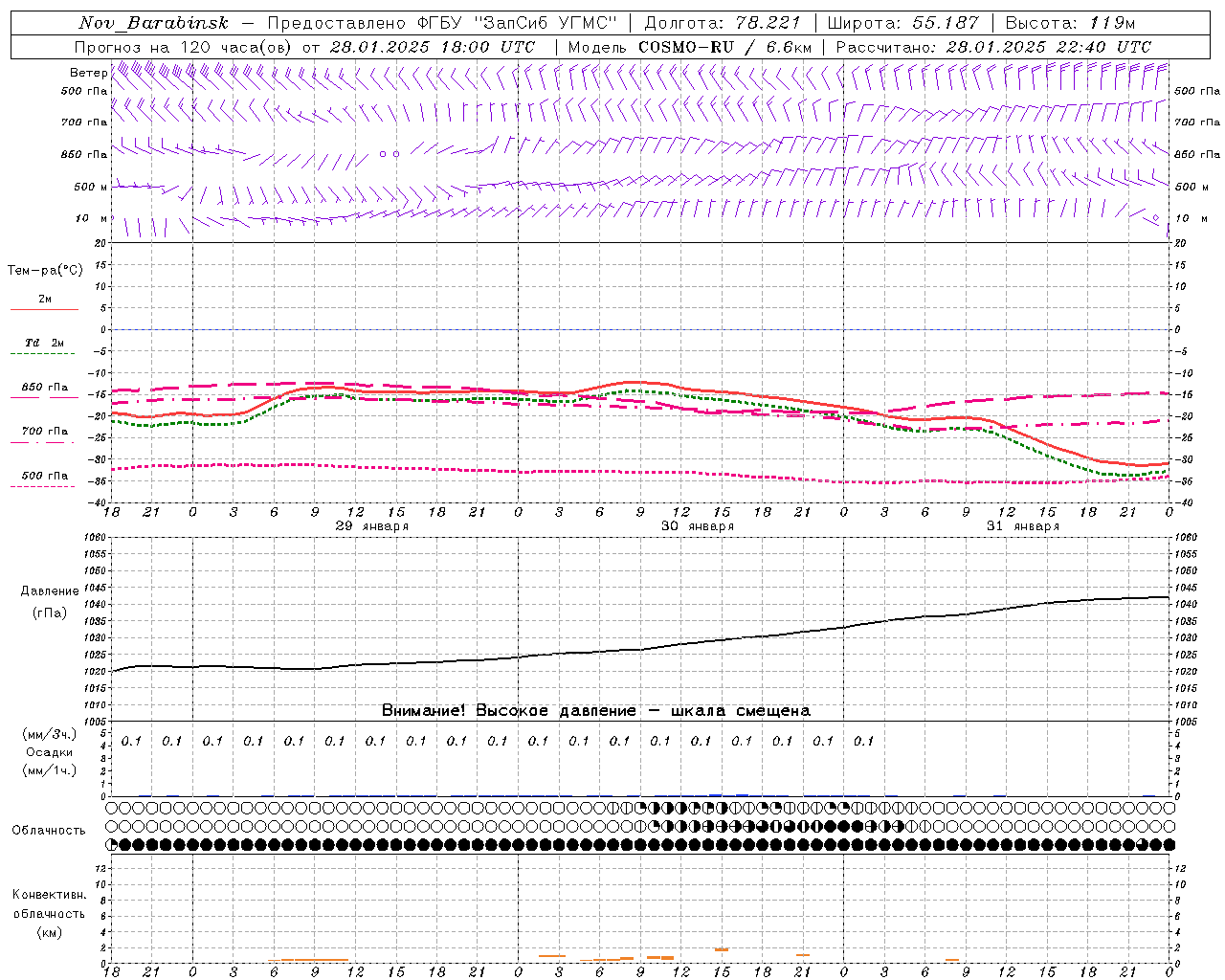Click the 'Ветер' wind panel label
The height and width of the screenshot is (980, 1225).
pyautogui.click(x=88, y=73)
